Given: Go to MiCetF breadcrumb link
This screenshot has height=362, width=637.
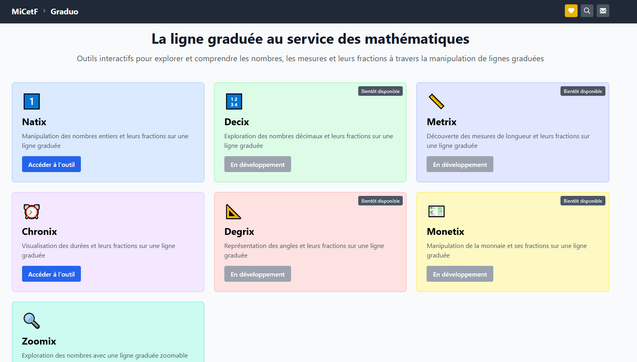Looking at the screenshot, I should (24, 11).
